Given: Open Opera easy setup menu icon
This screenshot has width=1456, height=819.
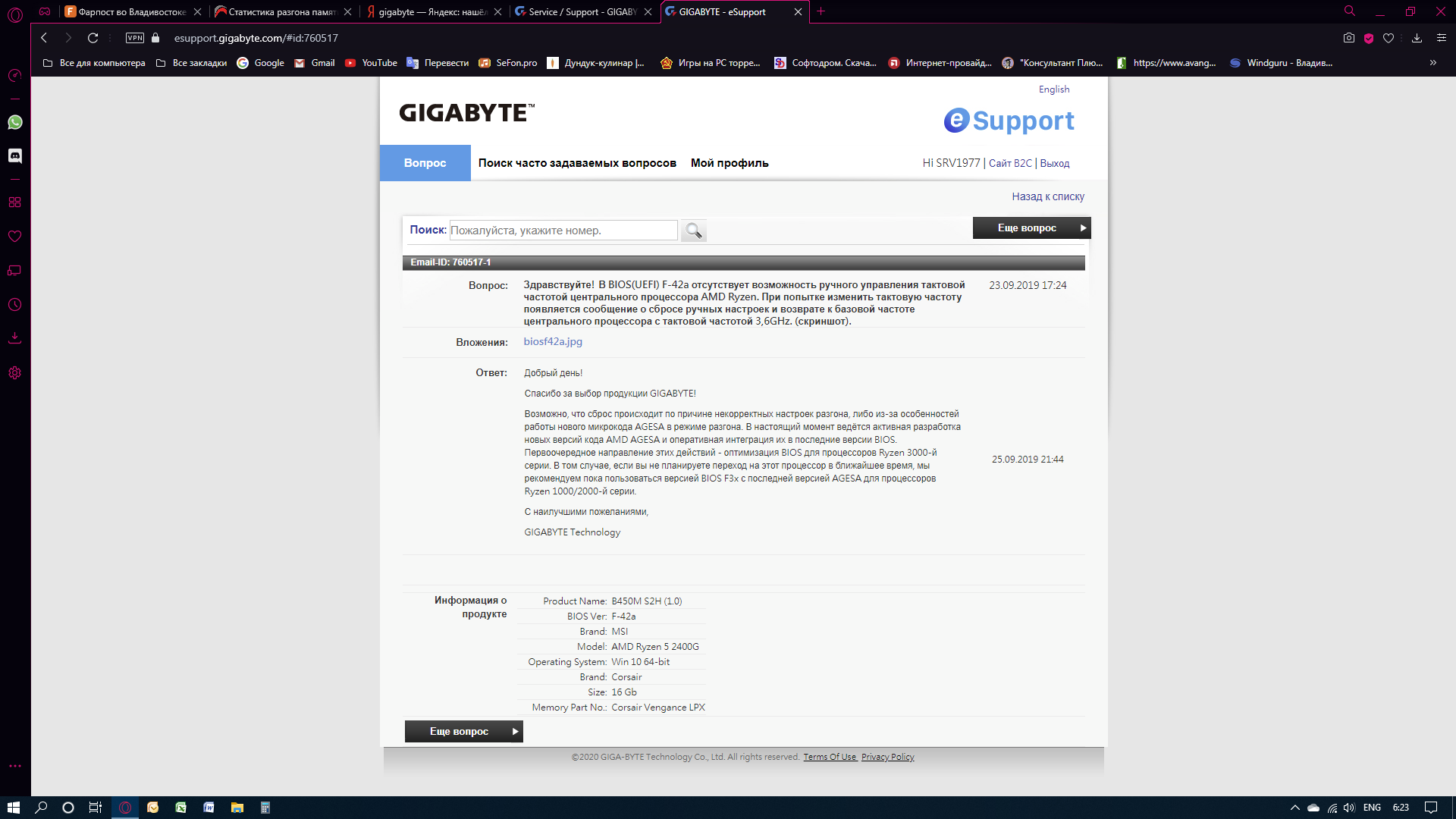Looking at the screenshot, I should [x=1442, y=38].
